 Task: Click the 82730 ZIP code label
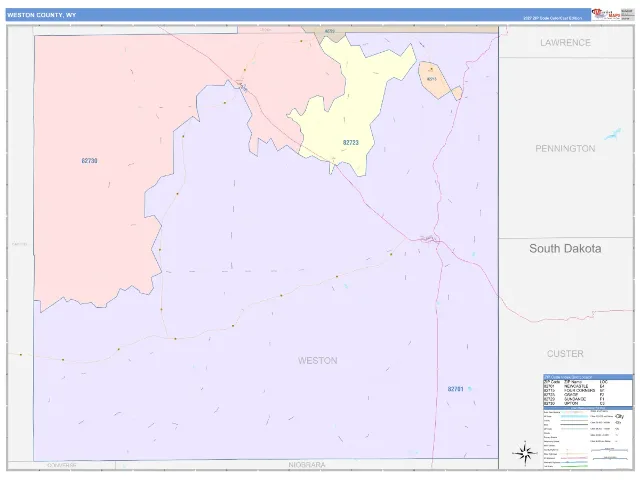pos(89,161)
